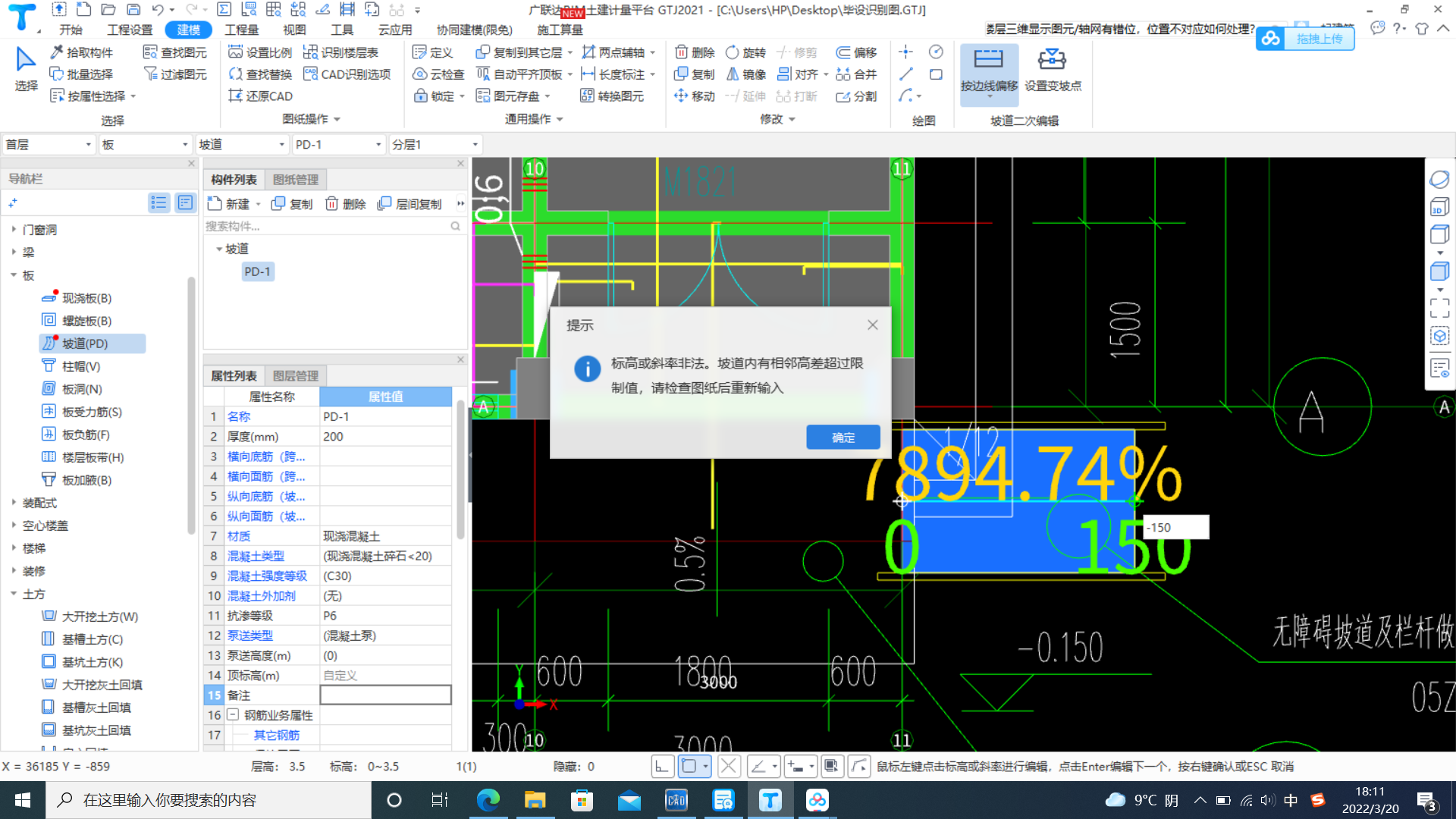Click 设置变坡点 tool
Image resolution: width=1456 pixels, height=819 pixels.
[1053, 71]
